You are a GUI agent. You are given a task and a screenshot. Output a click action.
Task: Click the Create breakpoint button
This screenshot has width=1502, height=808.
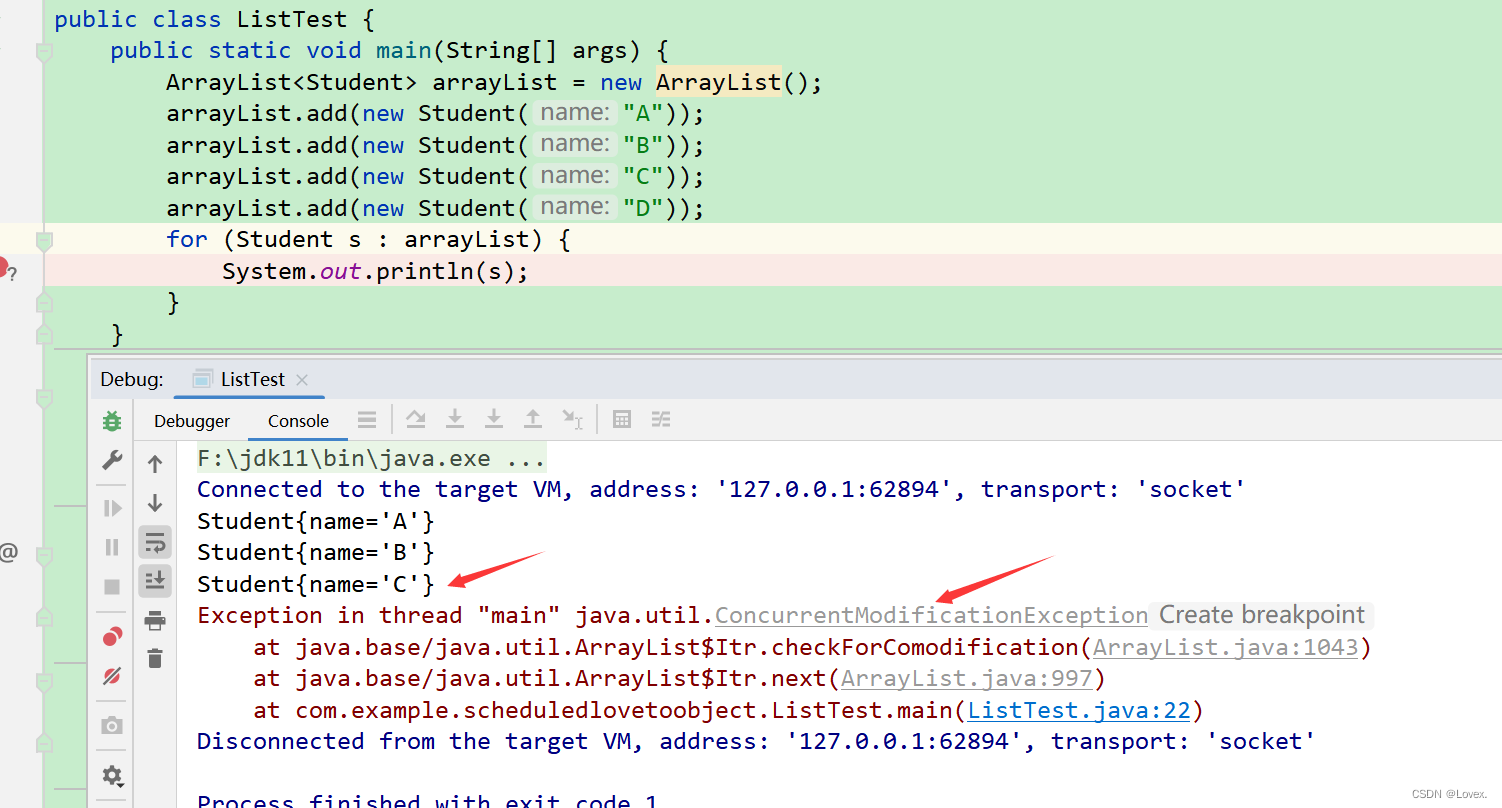tap(1262, 615)
